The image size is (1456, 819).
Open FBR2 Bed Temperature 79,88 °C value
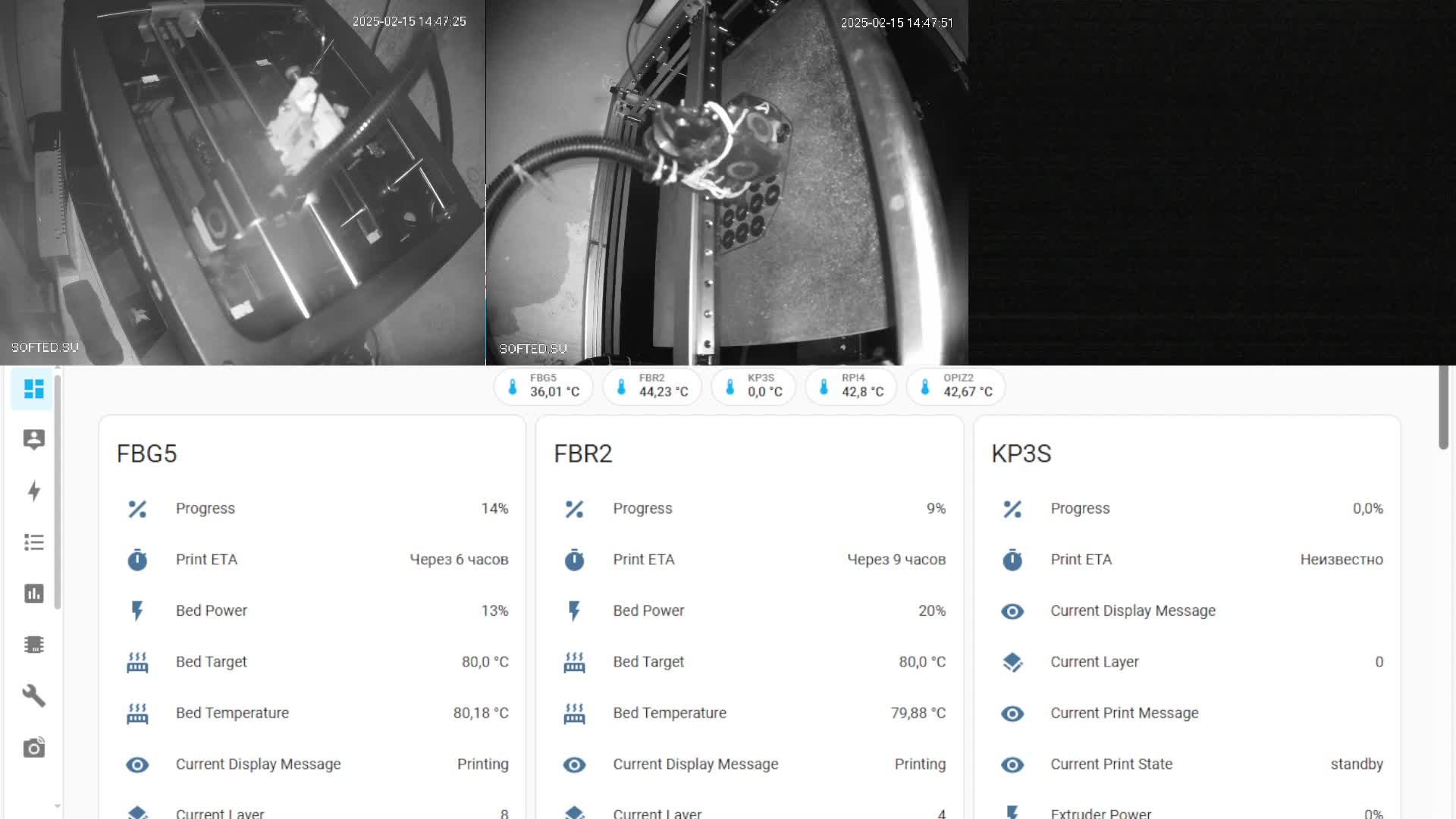pos(918,713)
